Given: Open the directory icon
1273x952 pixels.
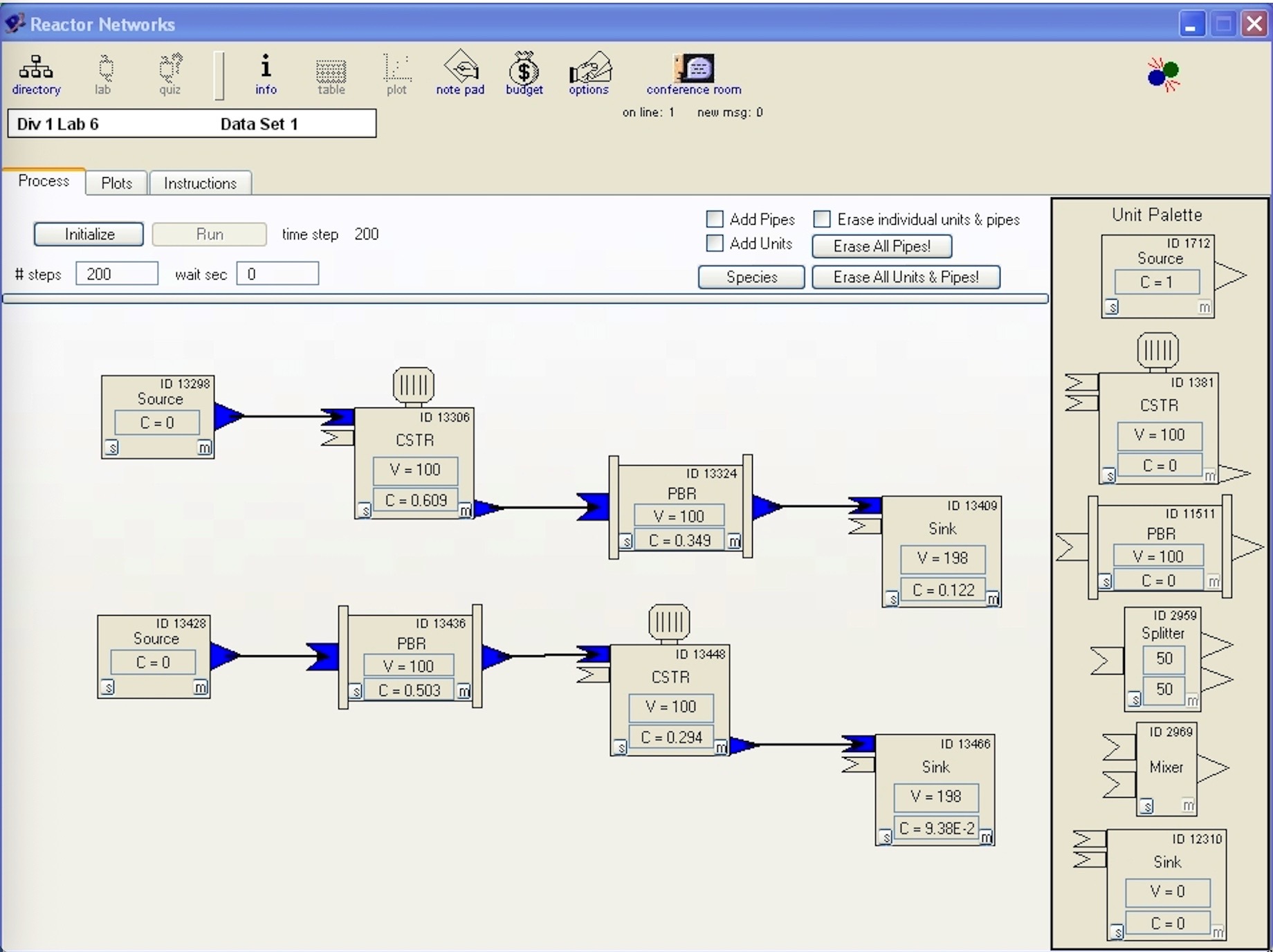Looking at the screenshot, I should tap(36, 75).
